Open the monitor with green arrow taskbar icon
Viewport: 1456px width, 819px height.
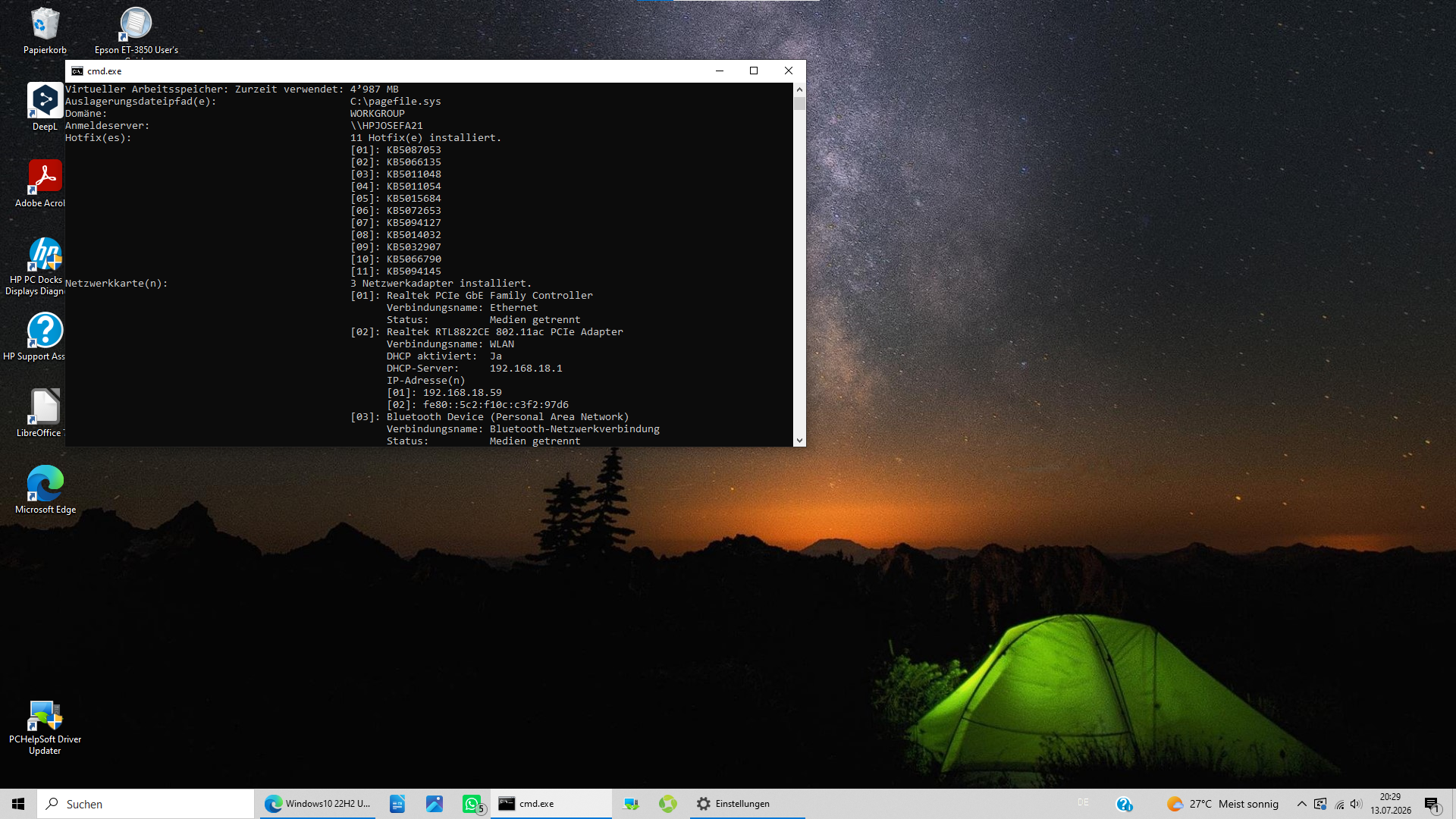(631, 804)
